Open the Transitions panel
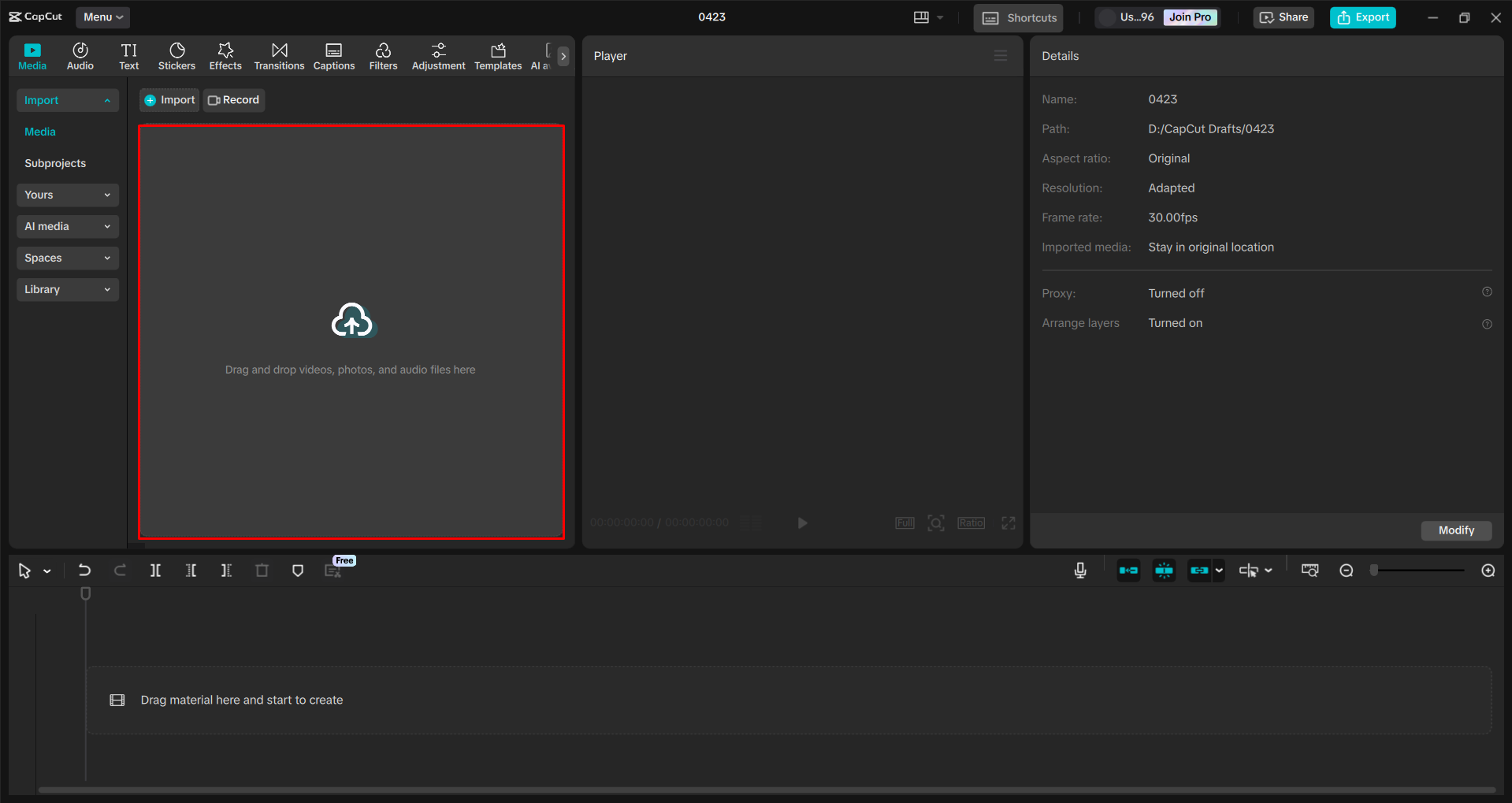 point(279,55)
